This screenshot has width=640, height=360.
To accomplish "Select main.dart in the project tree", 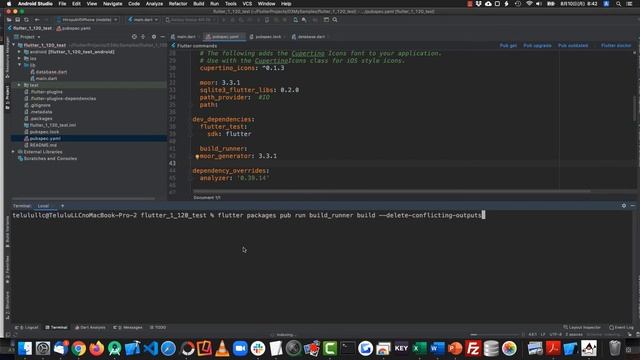I will (46, 78).
